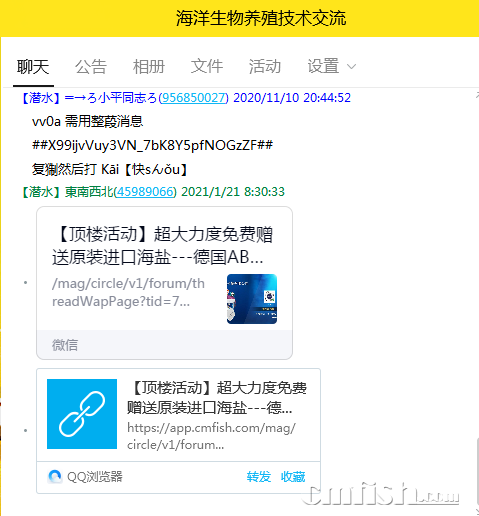479x516 pixels.
Task: Open the 活动 tab
Action: (265, 66)
